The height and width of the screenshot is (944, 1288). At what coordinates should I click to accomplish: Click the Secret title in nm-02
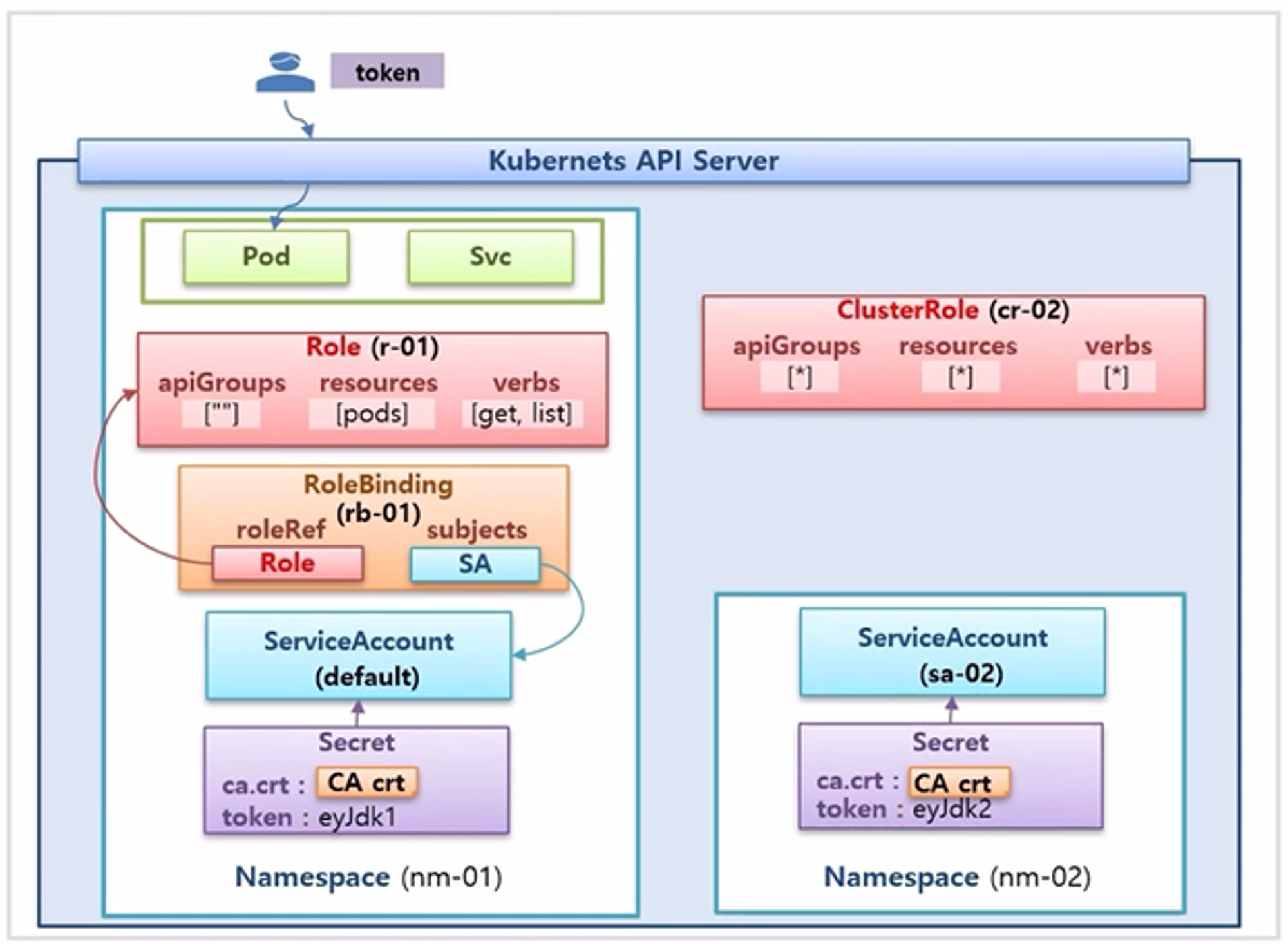[x=950, y=742]
